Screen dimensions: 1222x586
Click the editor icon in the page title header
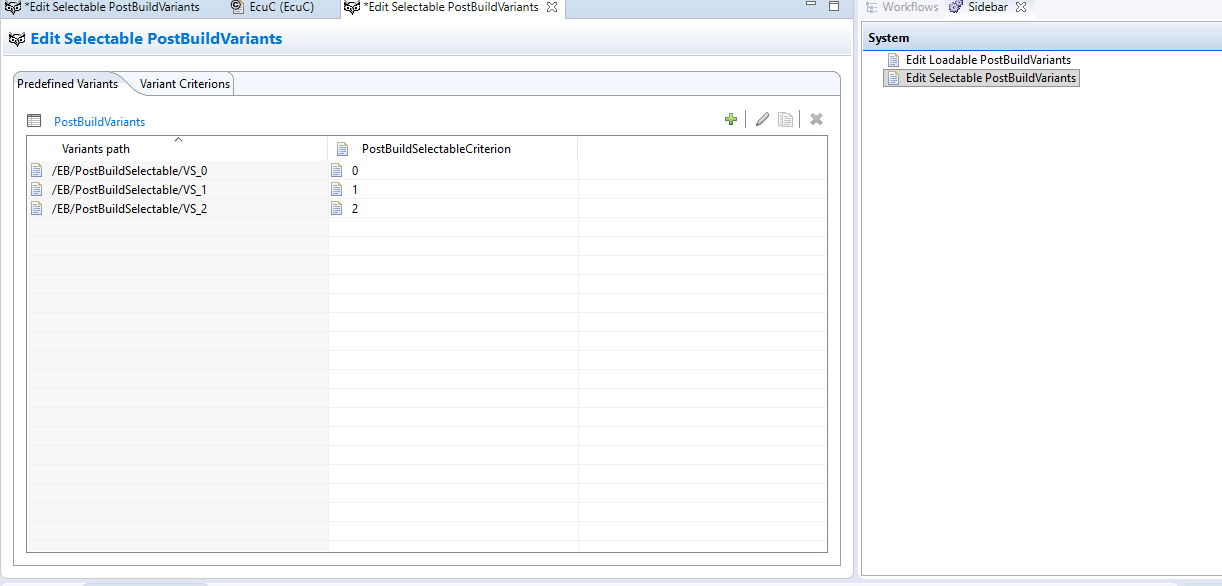click(17, 40)
